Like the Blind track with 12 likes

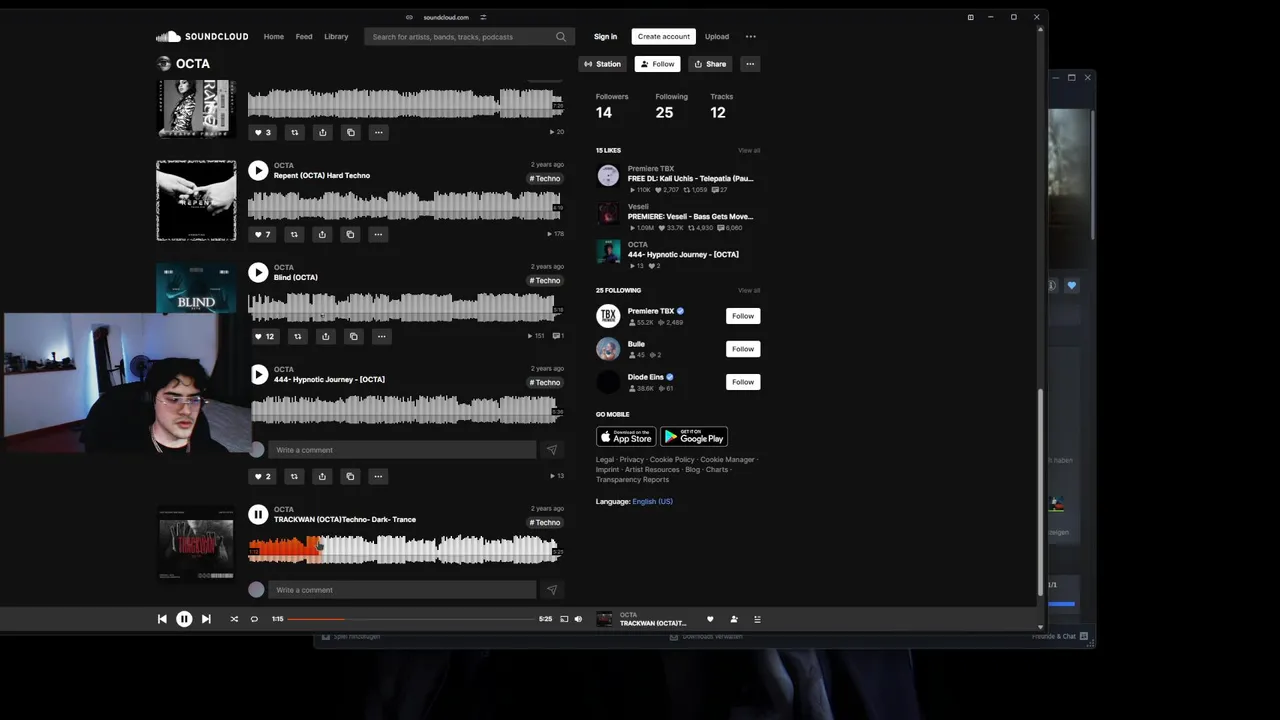click(264, 336)
